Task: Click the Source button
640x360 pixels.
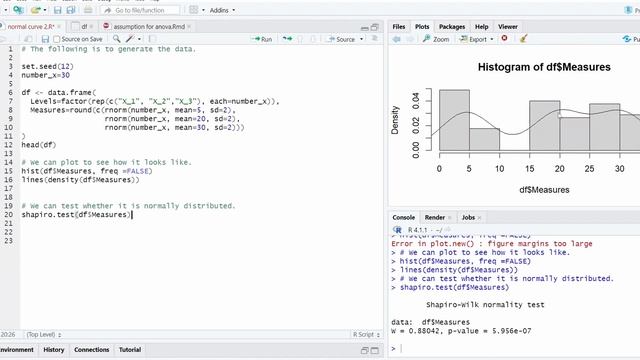Action: pyautogui.click(x=341, y=39)
